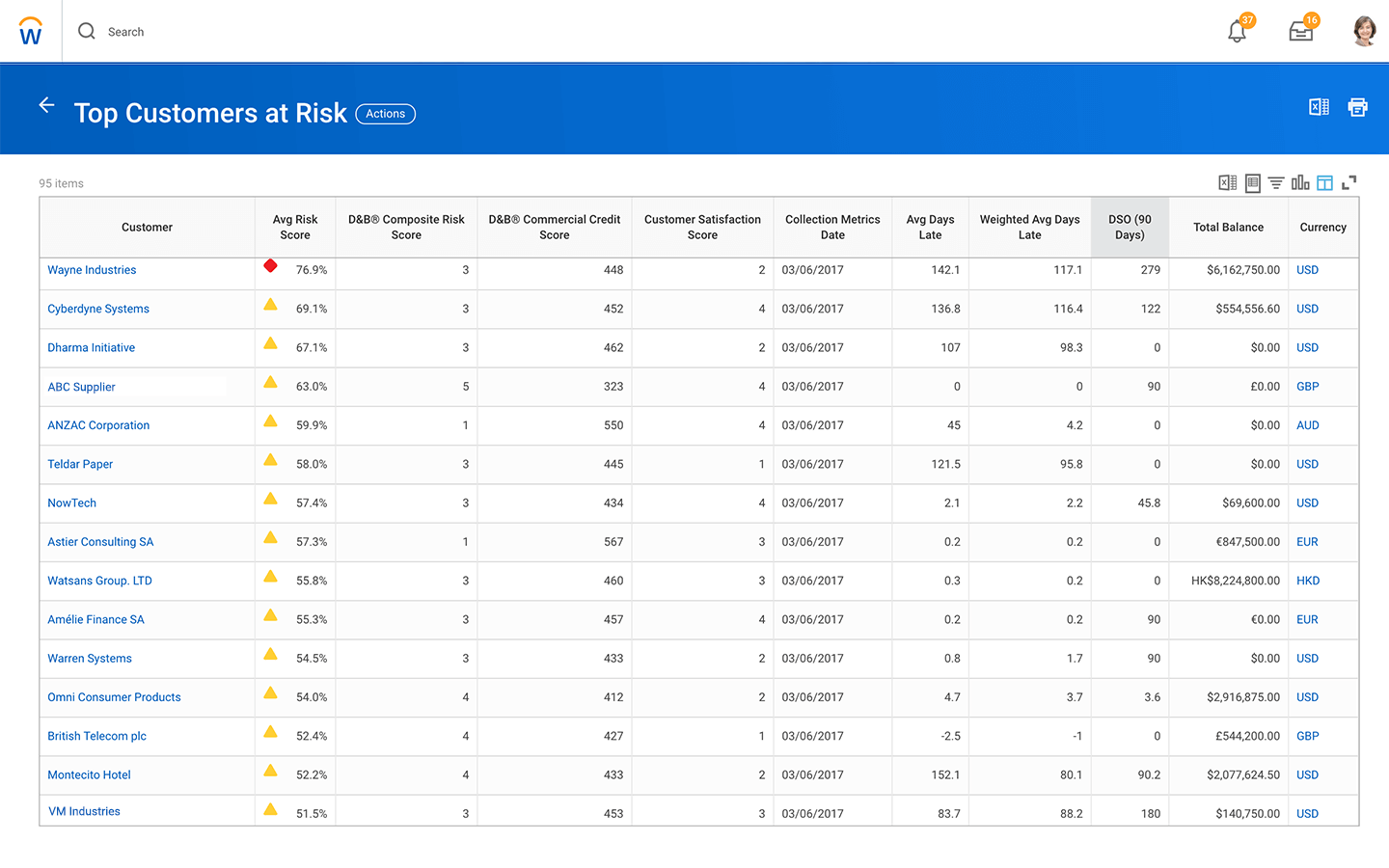The width and height of the screenshot is (1389, 868).
Task: Open the Wayne Industries customer link
Action: tap(92, 270)
